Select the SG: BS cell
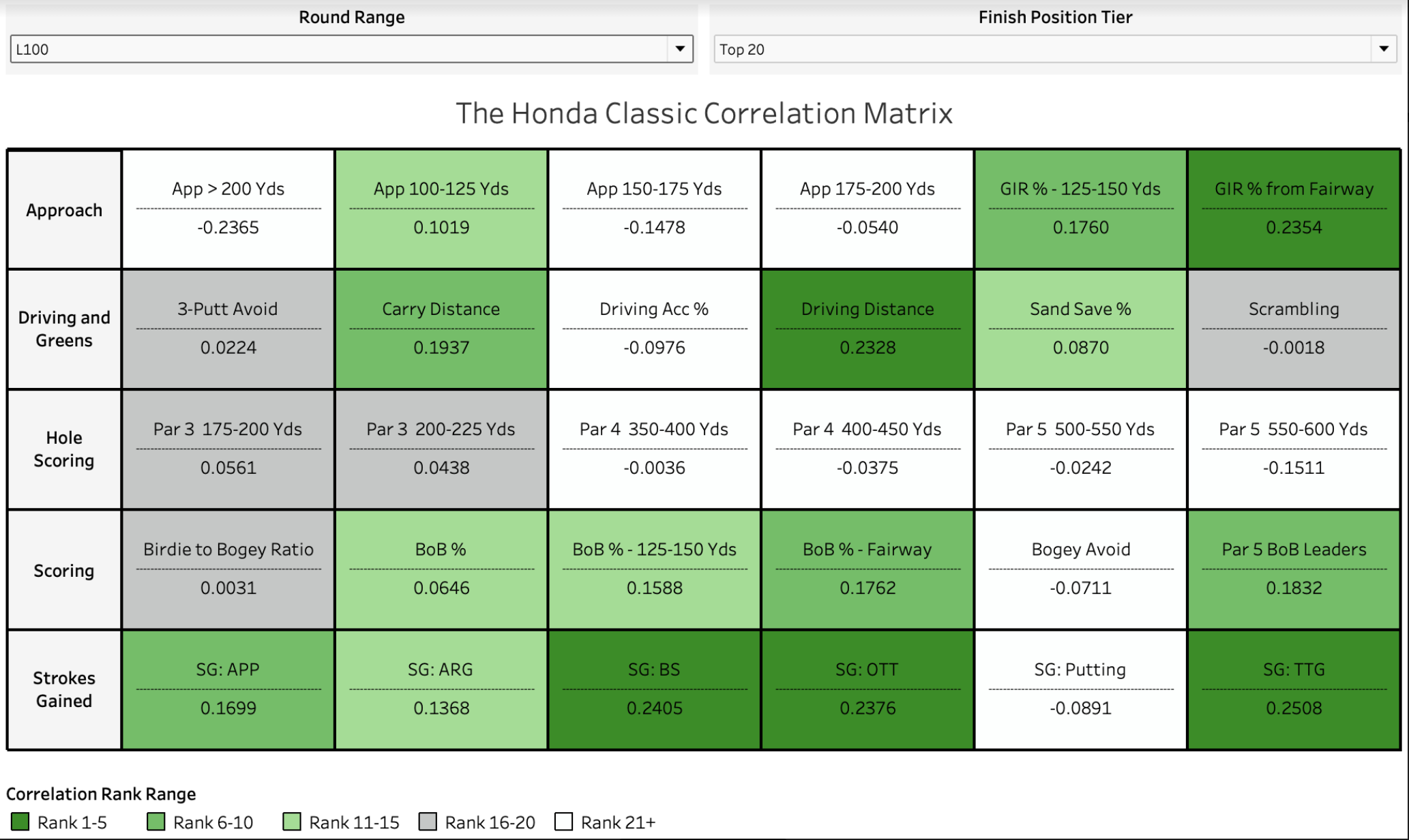The image size is (1409, 840). click(655, 689)
